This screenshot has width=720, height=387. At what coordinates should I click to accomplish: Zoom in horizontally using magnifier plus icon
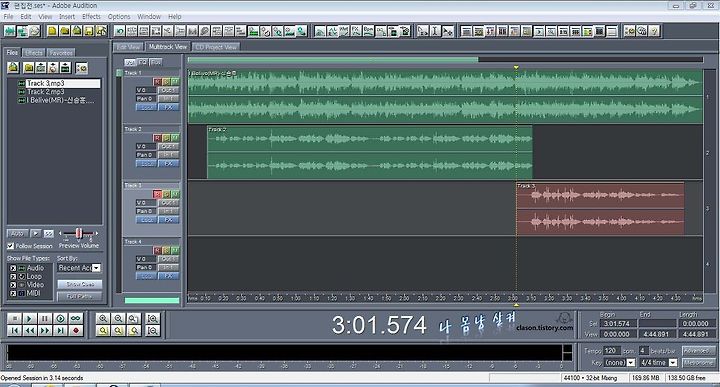click(103, 318)
